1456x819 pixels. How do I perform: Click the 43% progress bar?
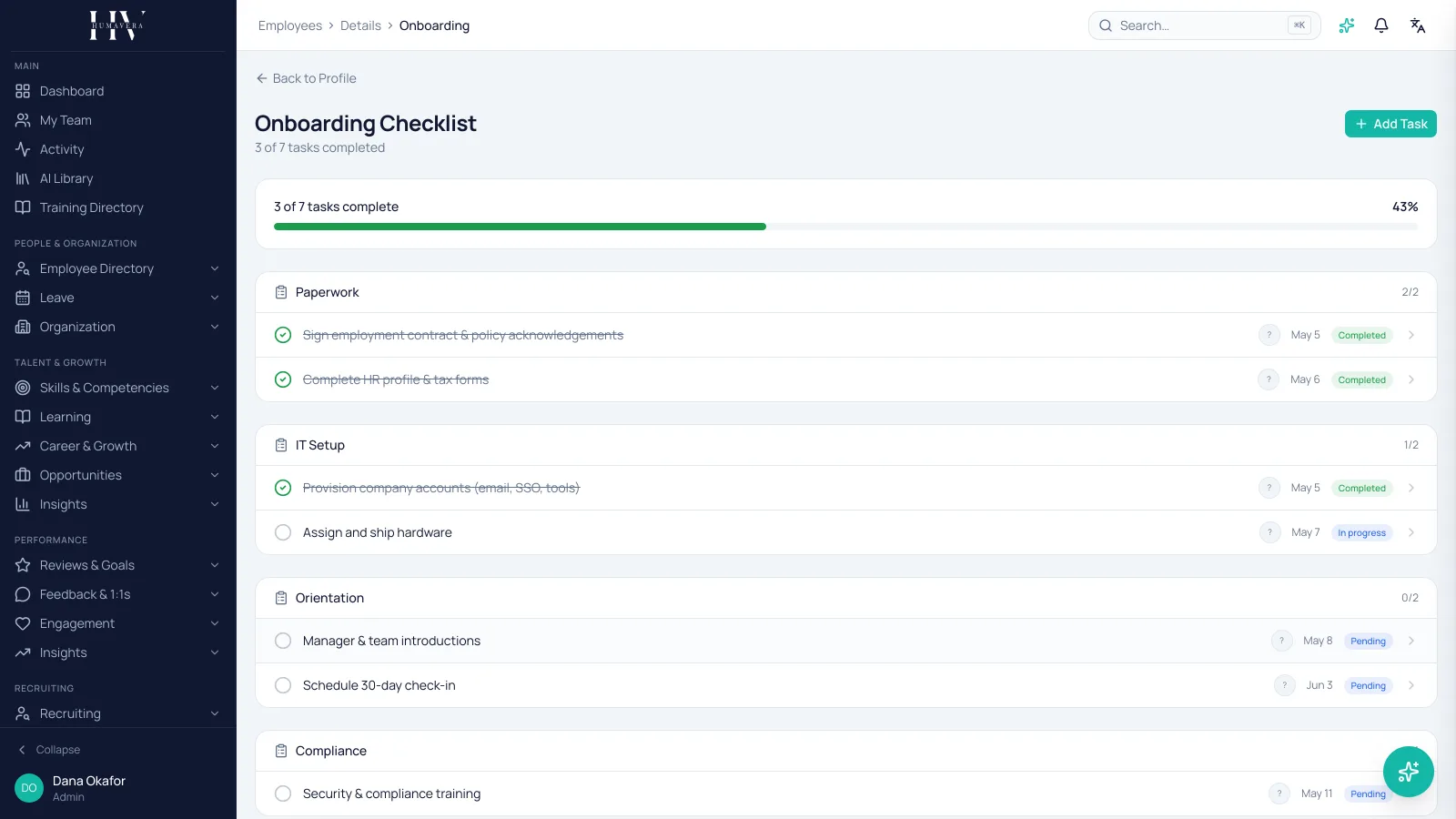[845, 227]
